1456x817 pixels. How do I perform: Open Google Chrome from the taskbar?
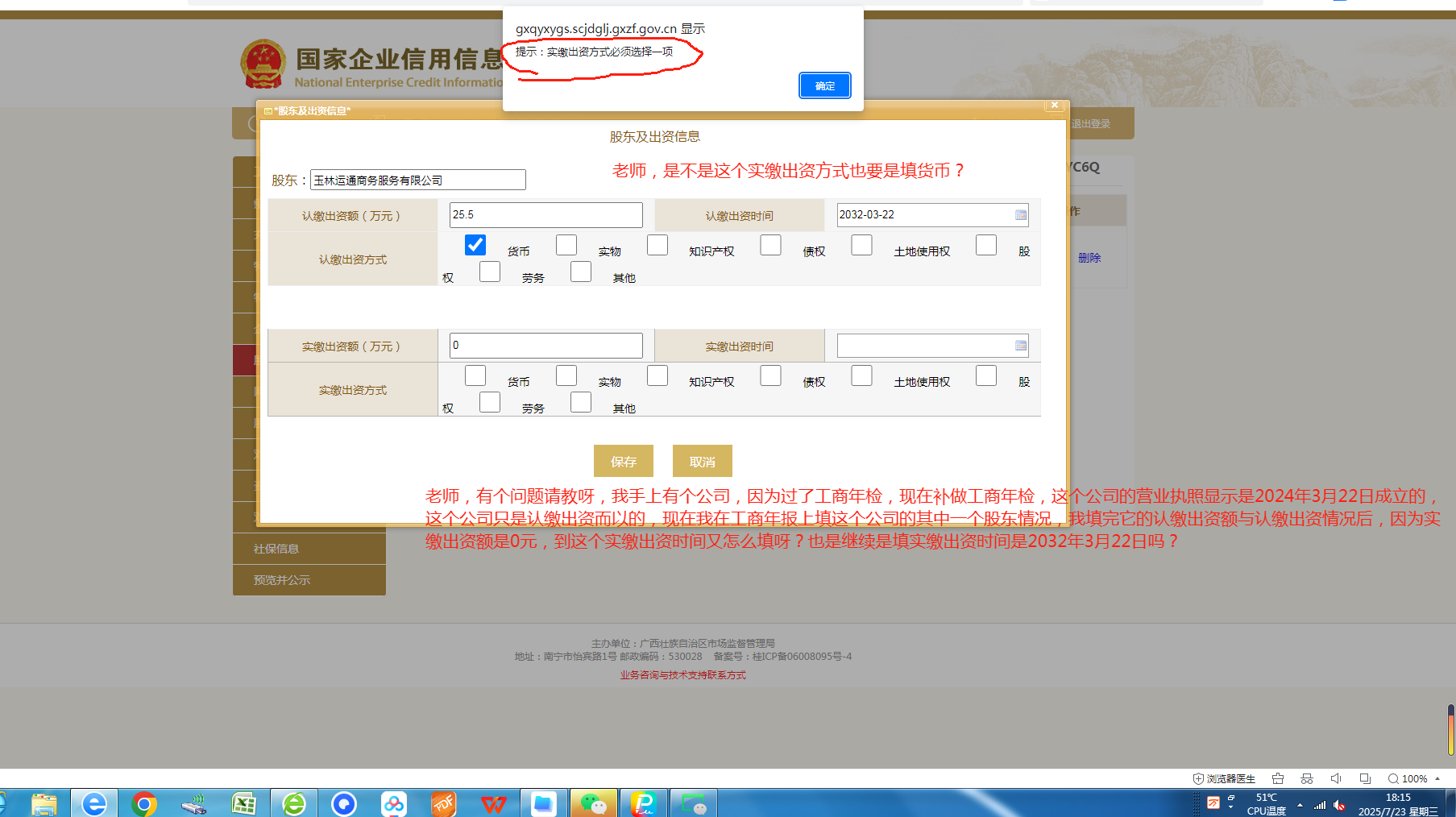(x=144, y=803)
